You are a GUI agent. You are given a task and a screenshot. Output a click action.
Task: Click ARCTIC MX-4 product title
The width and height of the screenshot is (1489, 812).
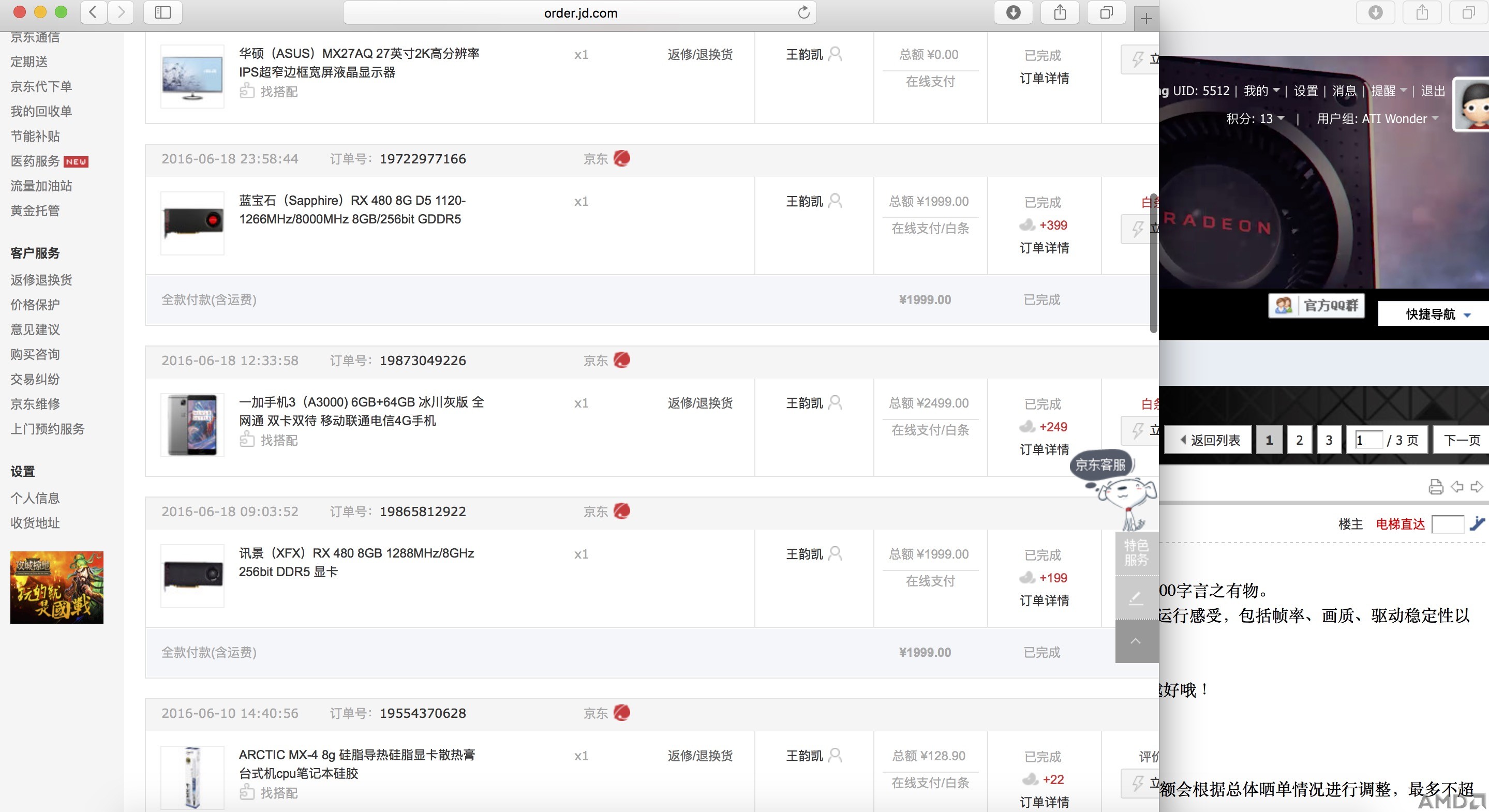pyautogui.click(x=356, y=763)
